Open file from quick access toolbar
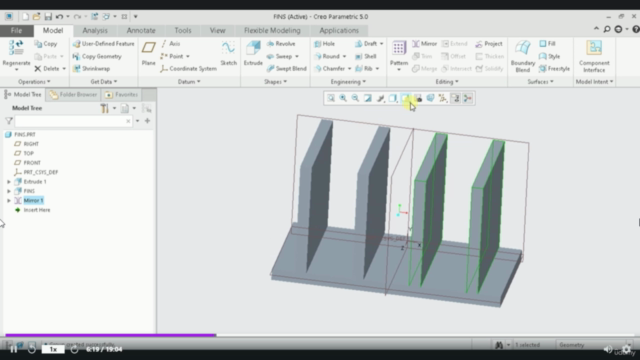This screenshot has width=640, height=360. tap(36, 17)
